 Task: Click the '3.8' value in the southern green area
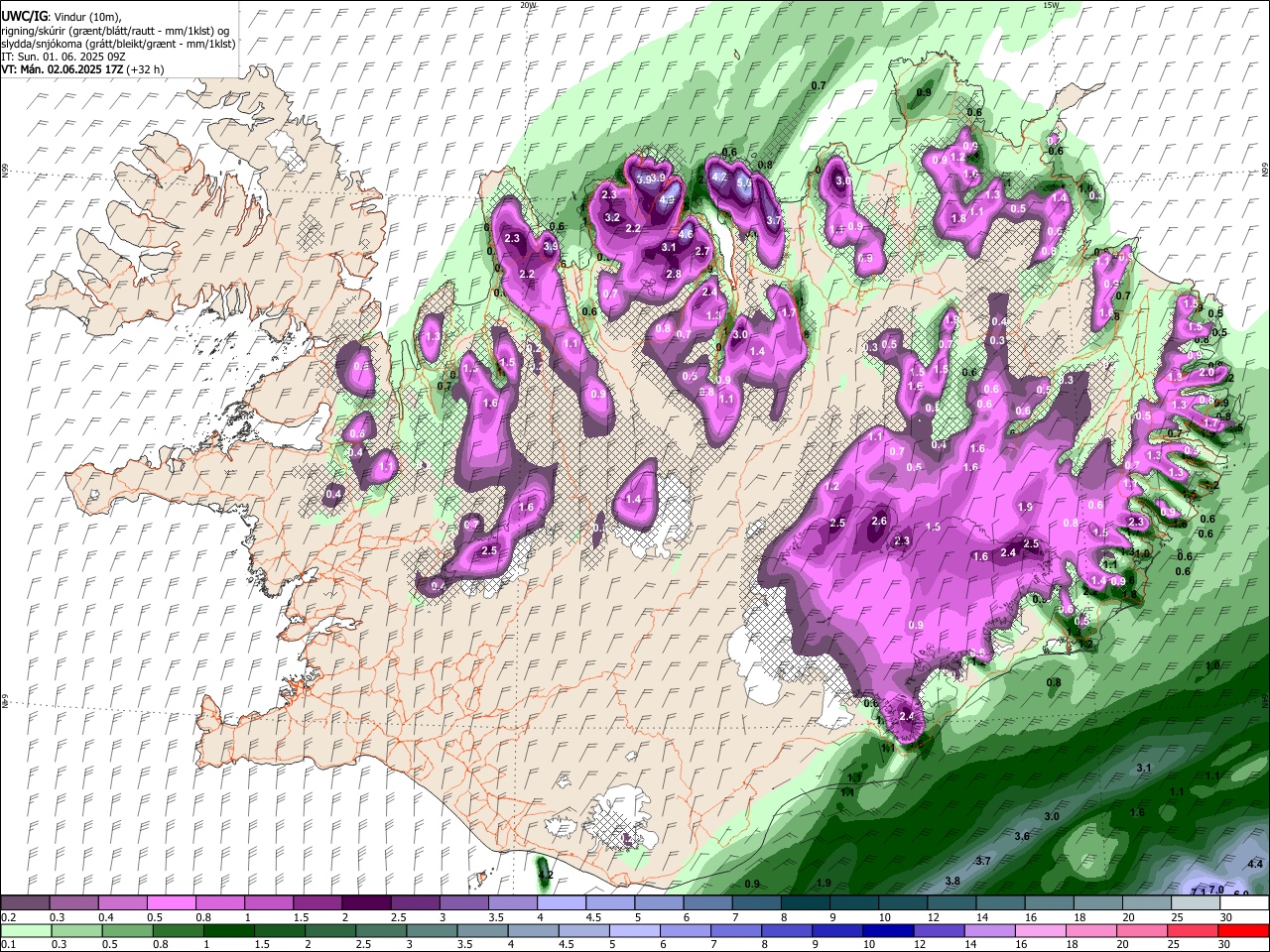(x=952, y=881)
